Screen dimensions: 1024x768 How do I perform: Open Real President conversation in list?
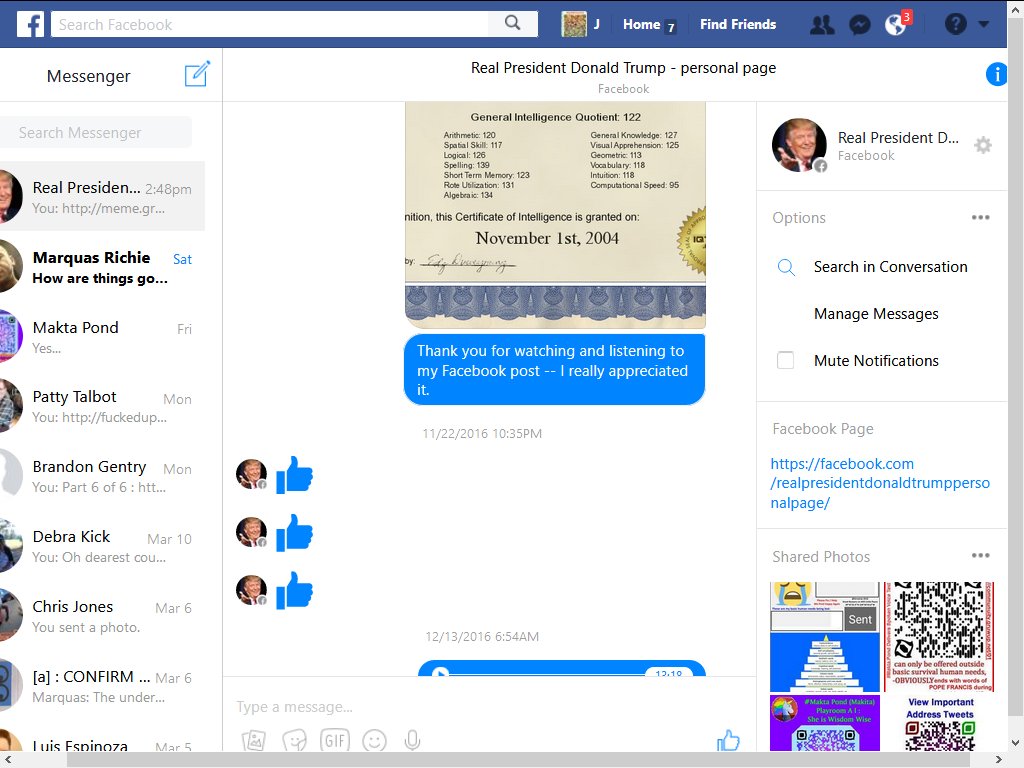click(103, 197)
